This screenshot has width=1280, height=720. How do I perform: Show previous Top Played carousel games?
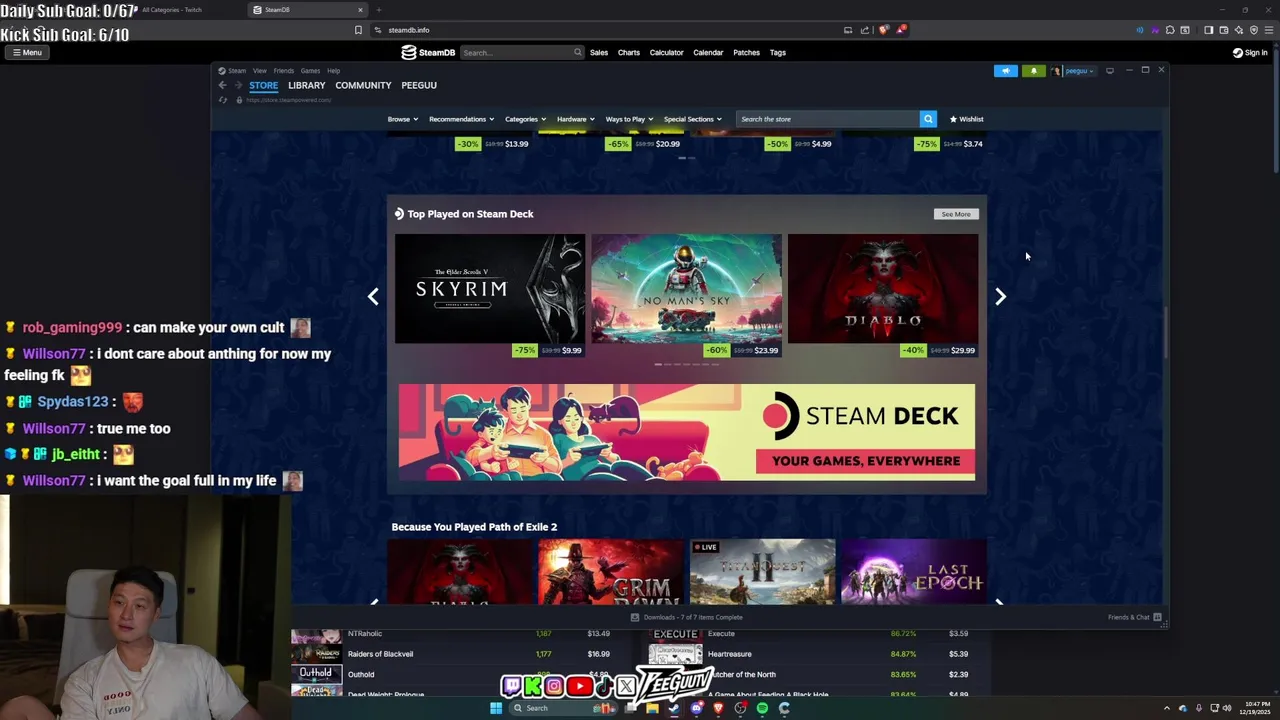(373, 296)
